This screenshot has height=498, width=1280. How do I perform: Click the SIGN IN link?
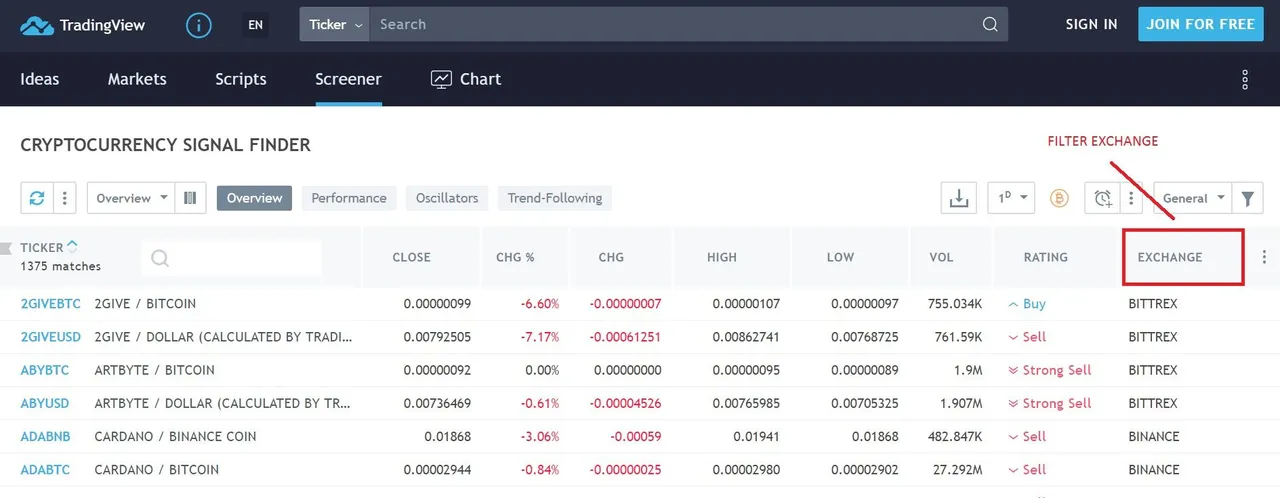(x=1092, y=25)
